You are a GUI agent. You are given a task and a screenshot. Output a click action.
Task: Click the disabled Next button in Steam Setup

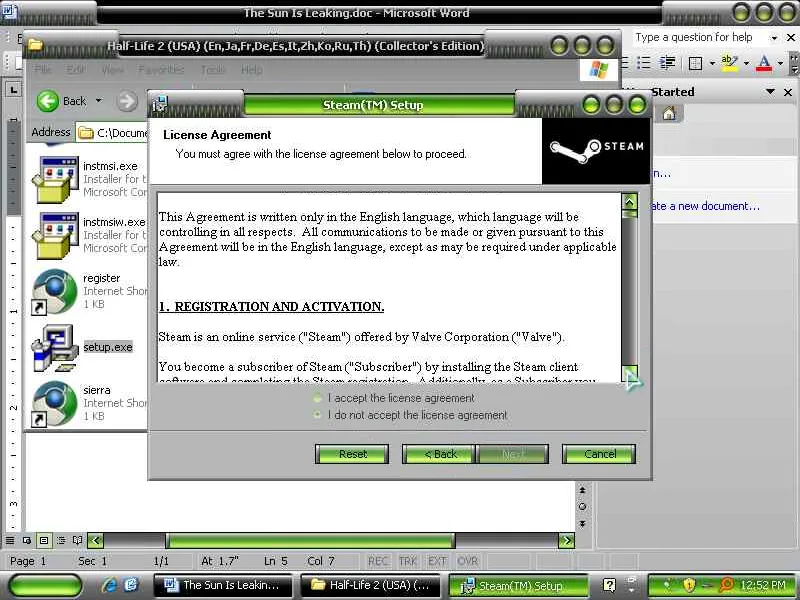pos(513,454)
